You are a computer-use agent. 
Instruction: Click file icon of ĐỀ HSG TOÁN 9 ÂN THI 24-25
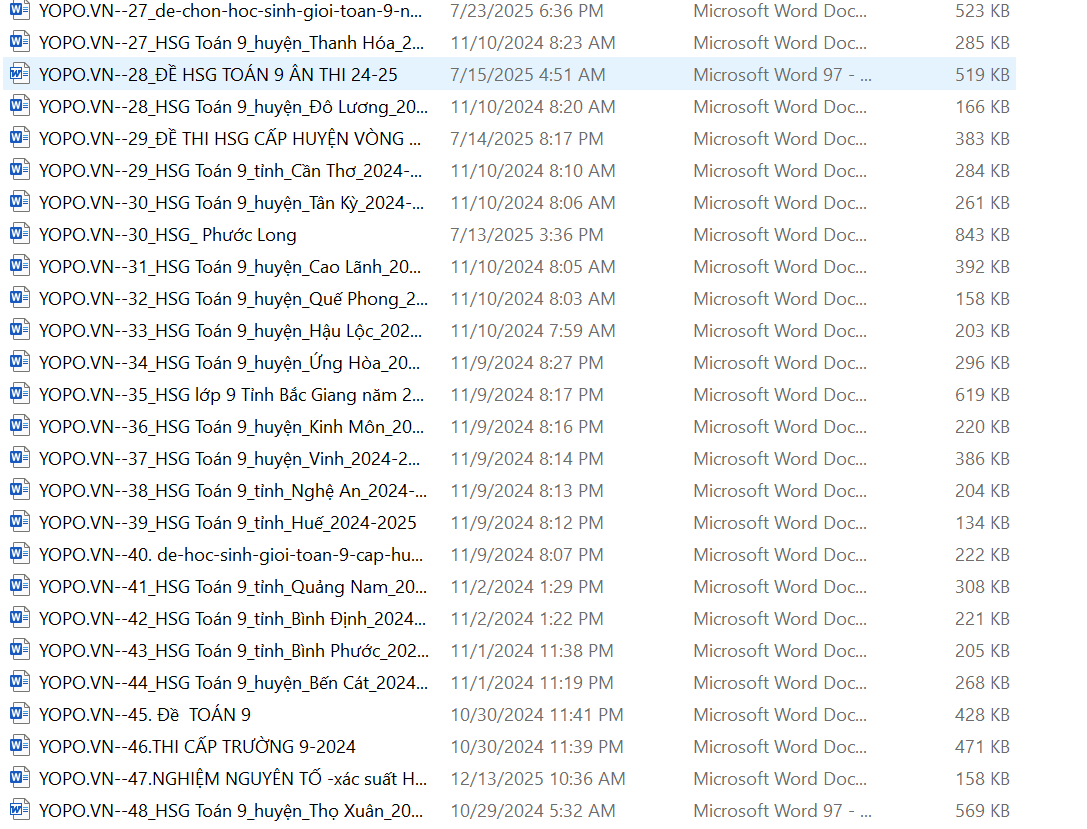(19, 74)
